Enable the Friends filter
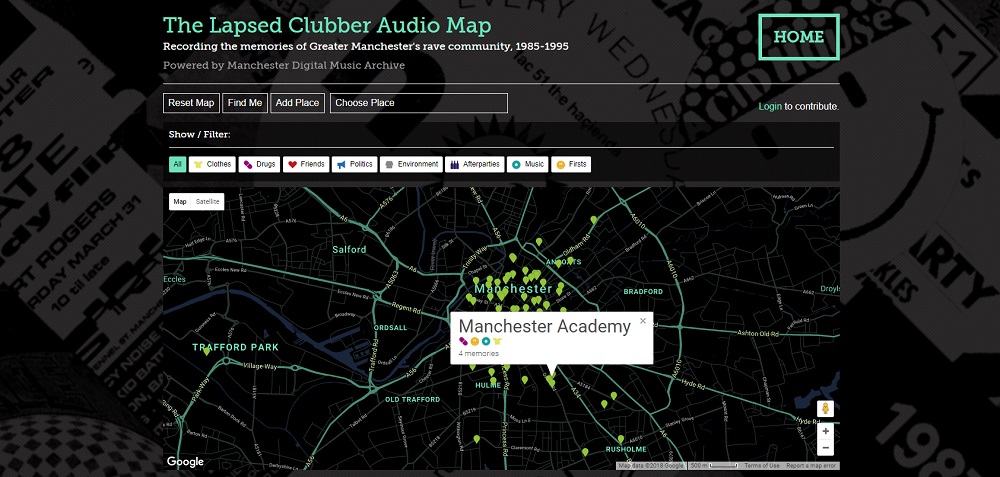Viewport: 1000px width, 477px height. [306, 164]
